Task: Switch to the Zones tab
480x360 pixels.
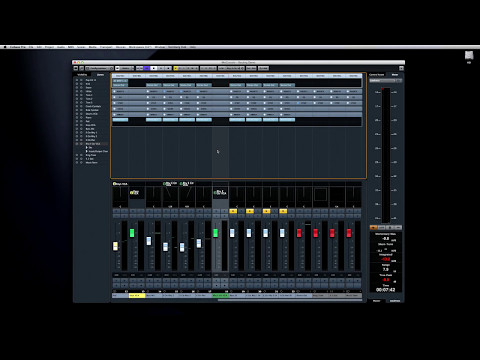Action: pyautogui.click(x=100, y=75)
